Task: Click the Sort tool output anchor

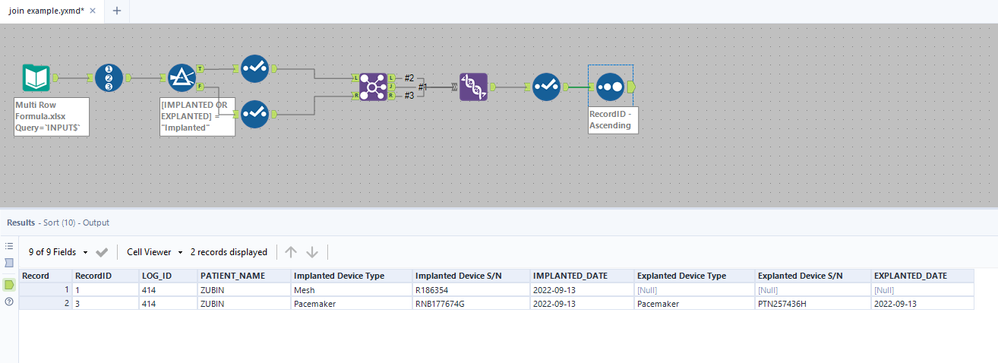Action: tap(631, 86)
